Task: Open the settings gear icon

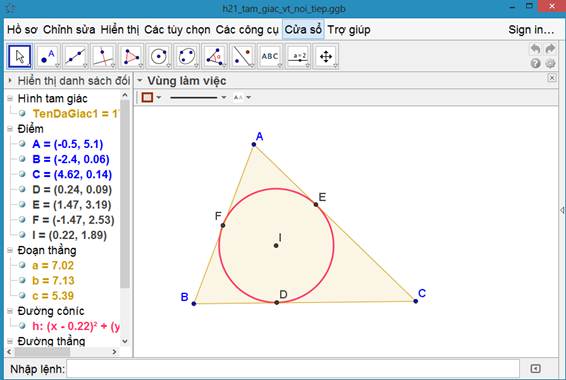Action: coord(550,64)
